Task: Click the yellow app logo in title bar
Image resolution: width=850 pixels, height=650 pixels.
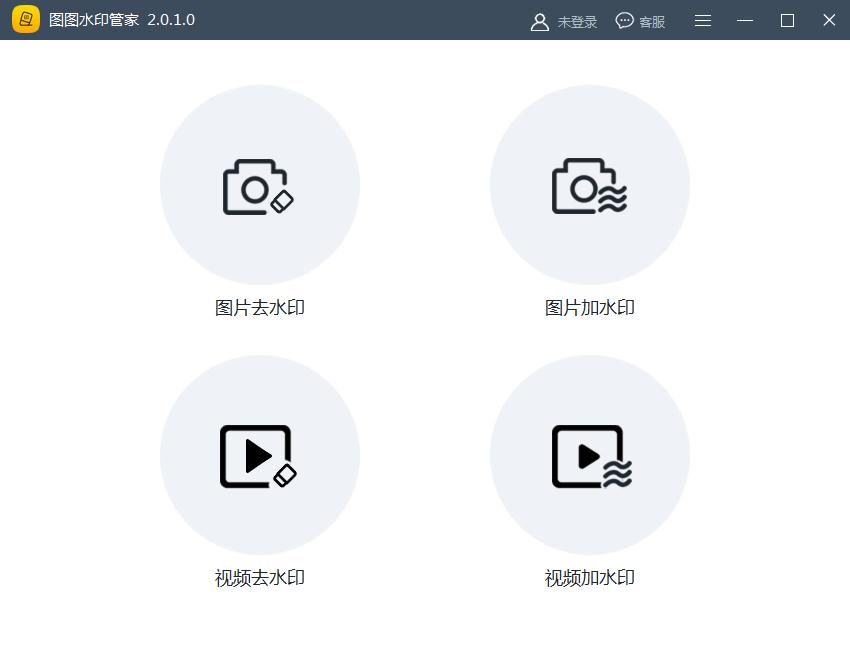Action: point(27,20)
